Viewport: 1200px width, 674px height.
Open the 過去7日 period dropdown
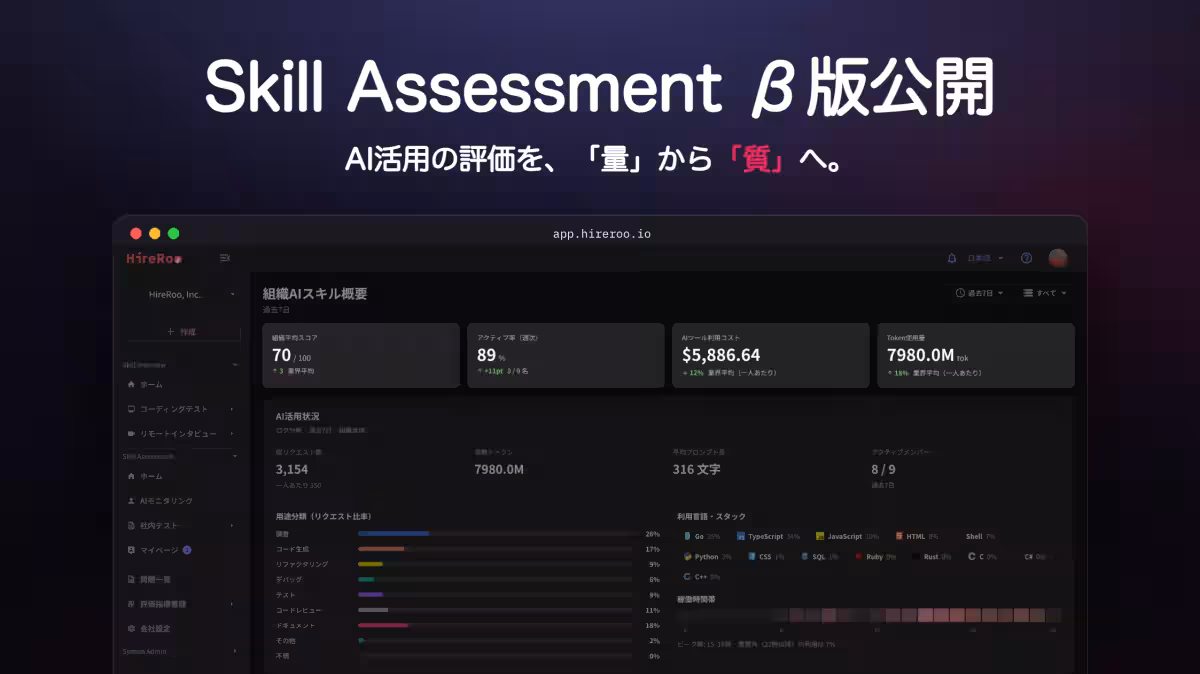coord(979,293)
